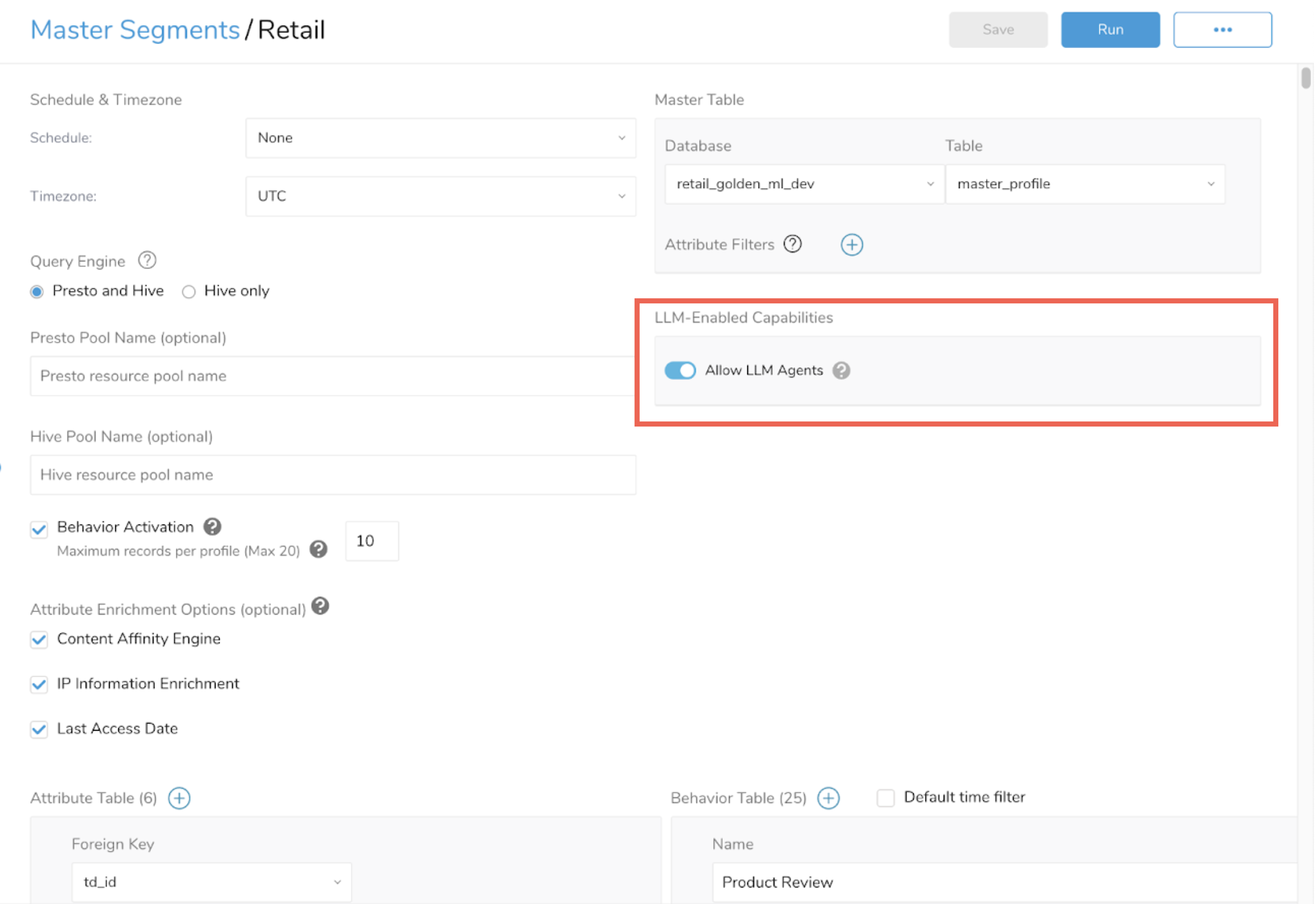Add a new Attribute Table
1316x904 pixels.
180,798
